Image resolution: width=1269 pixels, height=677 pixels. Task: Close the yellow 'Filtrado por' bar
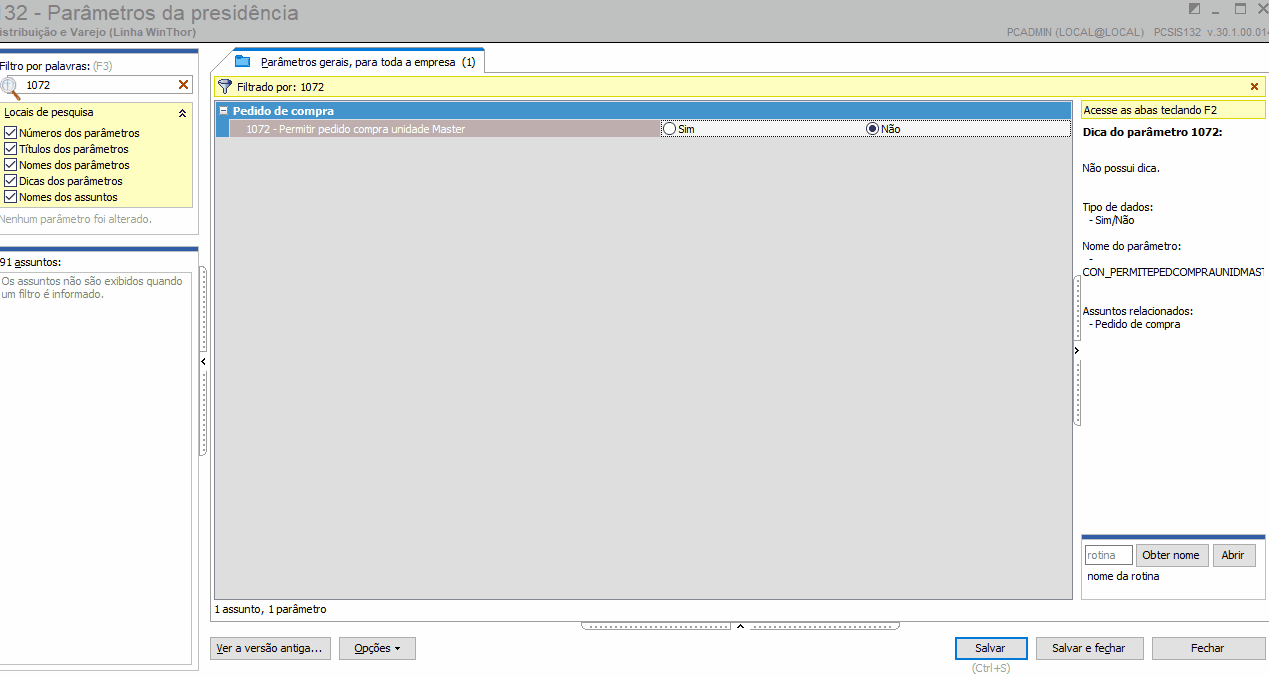[1254, 87]
